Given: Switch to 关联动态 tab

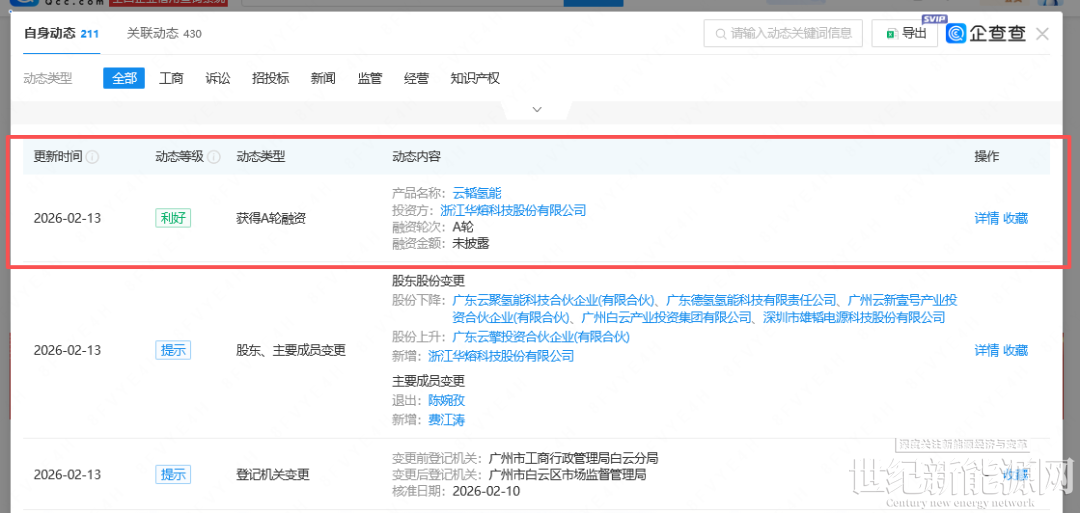Looking at the screenshot, I should [164, 34].
